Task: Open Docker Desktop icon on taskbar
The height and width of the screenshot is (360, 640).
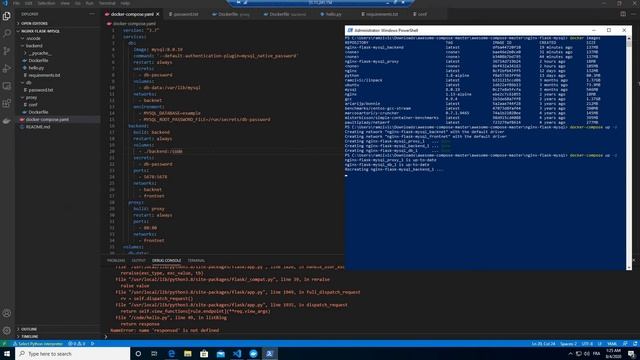Action: (x=253, y=353)
